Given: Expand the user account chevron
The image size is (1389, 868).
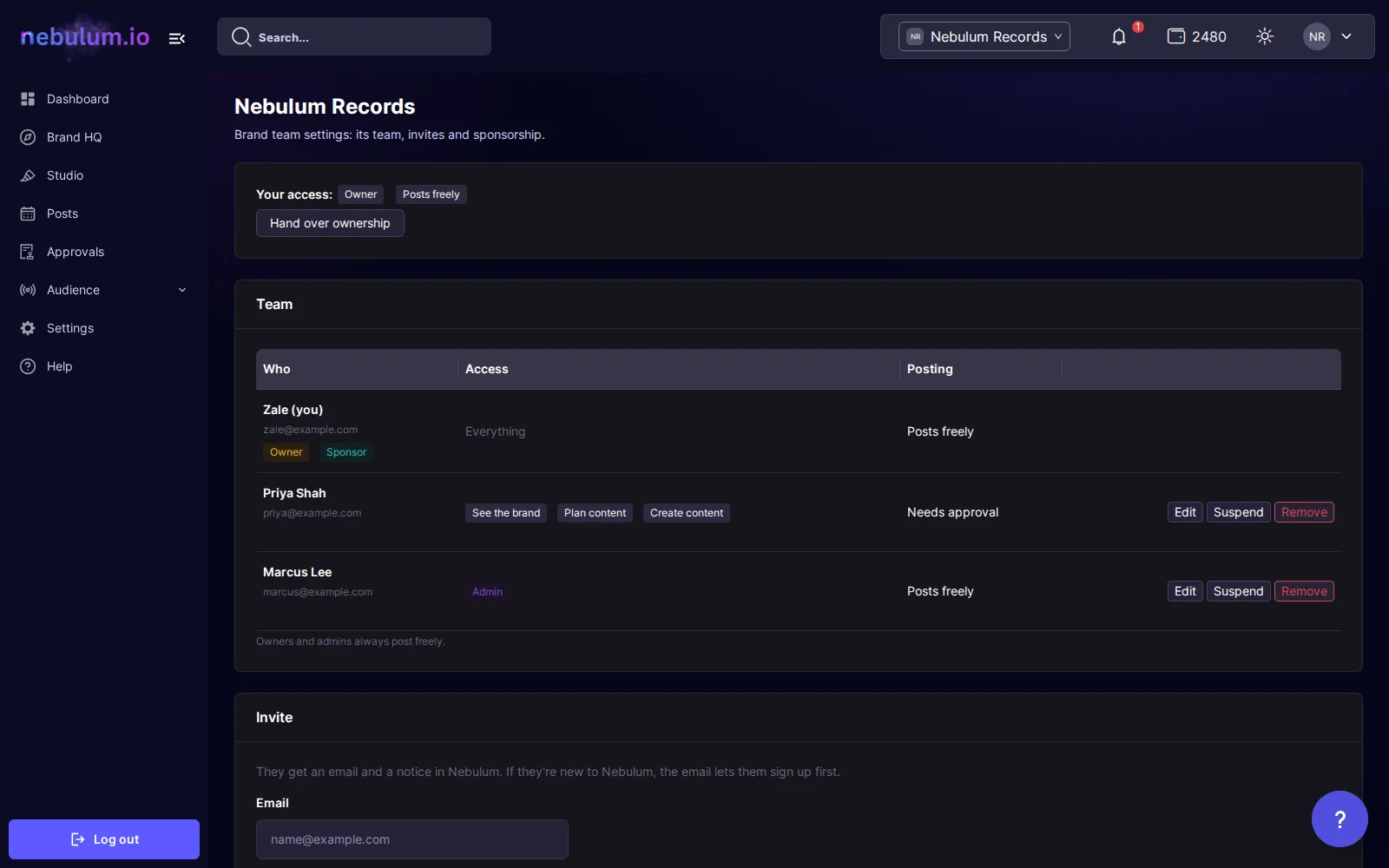Looking at the screenshot, I should tap(1346, 36).
